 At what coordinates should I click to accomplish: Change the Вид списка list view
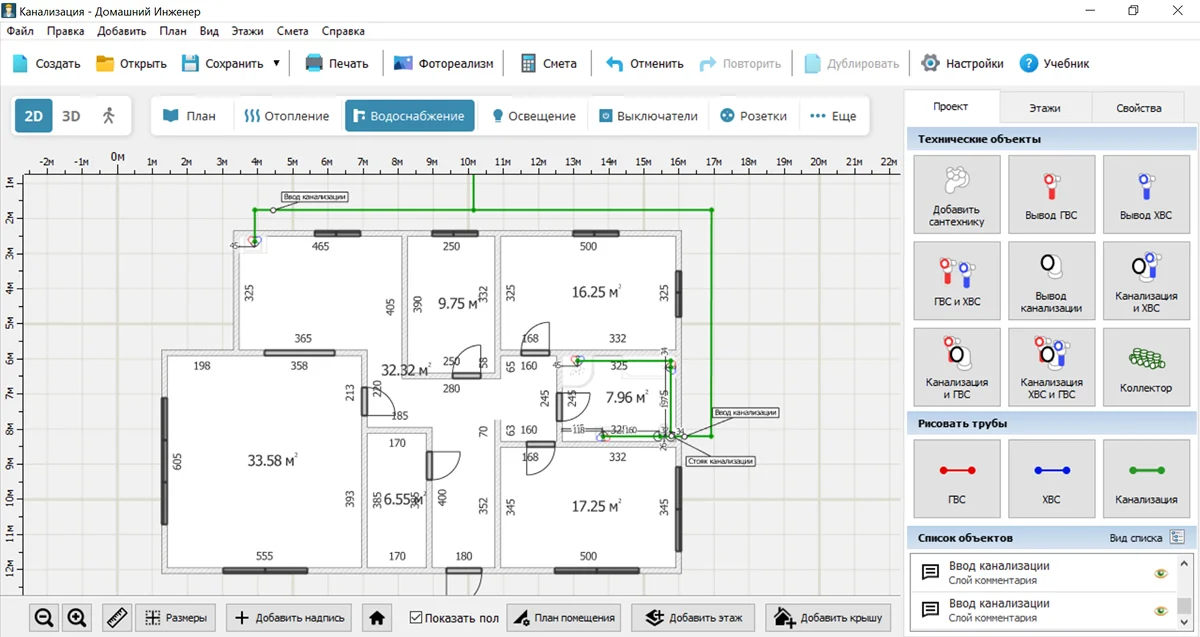tap(1177, 538)
